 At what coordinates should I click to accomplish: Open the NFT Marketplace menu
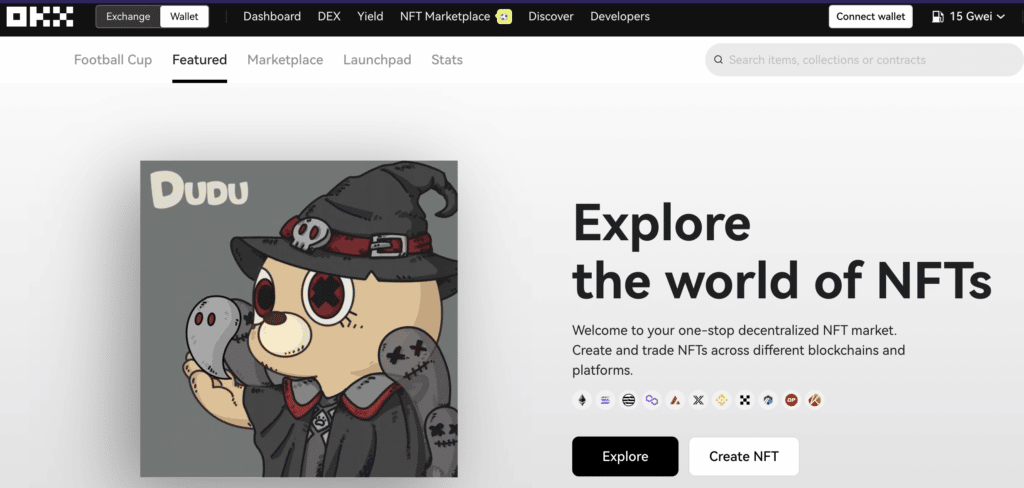445,17
